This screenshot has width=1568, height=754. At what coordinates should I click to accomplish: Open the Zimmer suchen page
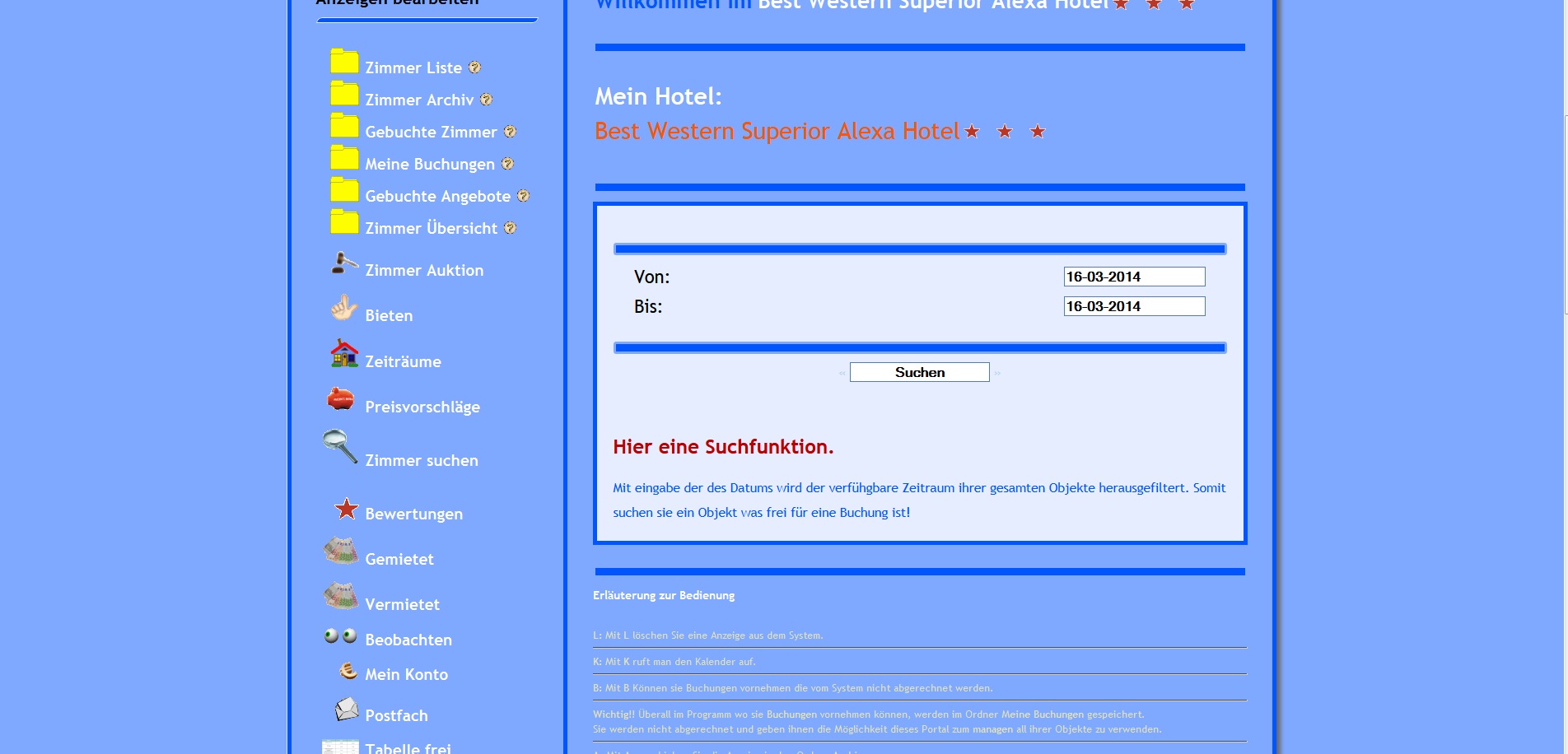tap(422, 460)
